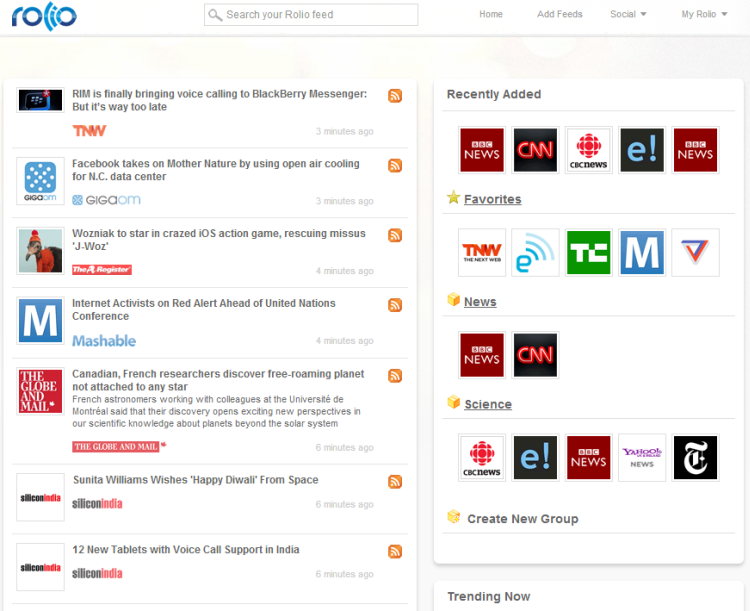Click siliconindia thumbnail for 12 New Tablets article
This screenshot has height=611, width=750.
click(x=40, y=567)
